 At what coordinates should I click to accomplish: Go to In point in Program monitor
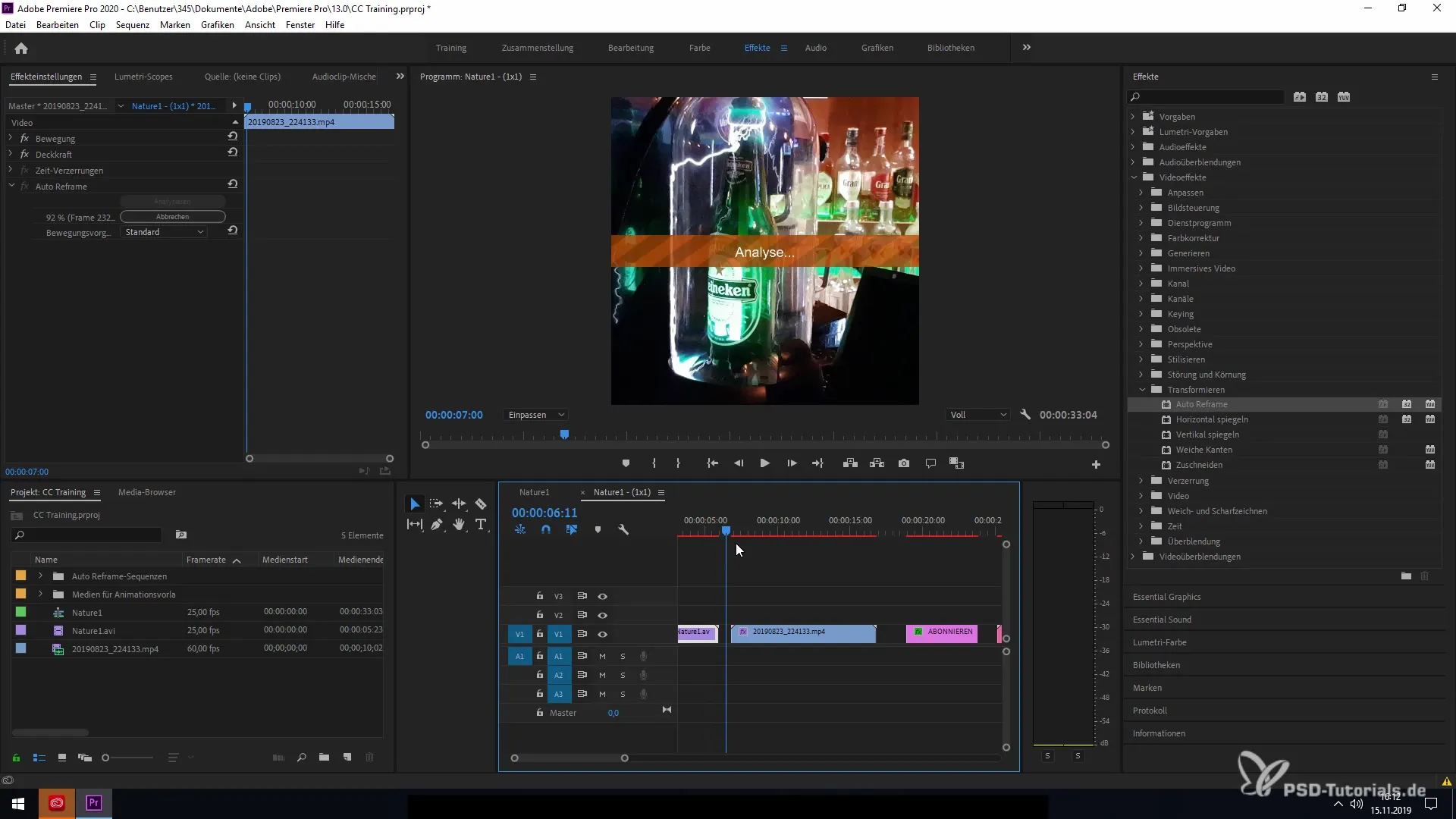pos(712,463)
